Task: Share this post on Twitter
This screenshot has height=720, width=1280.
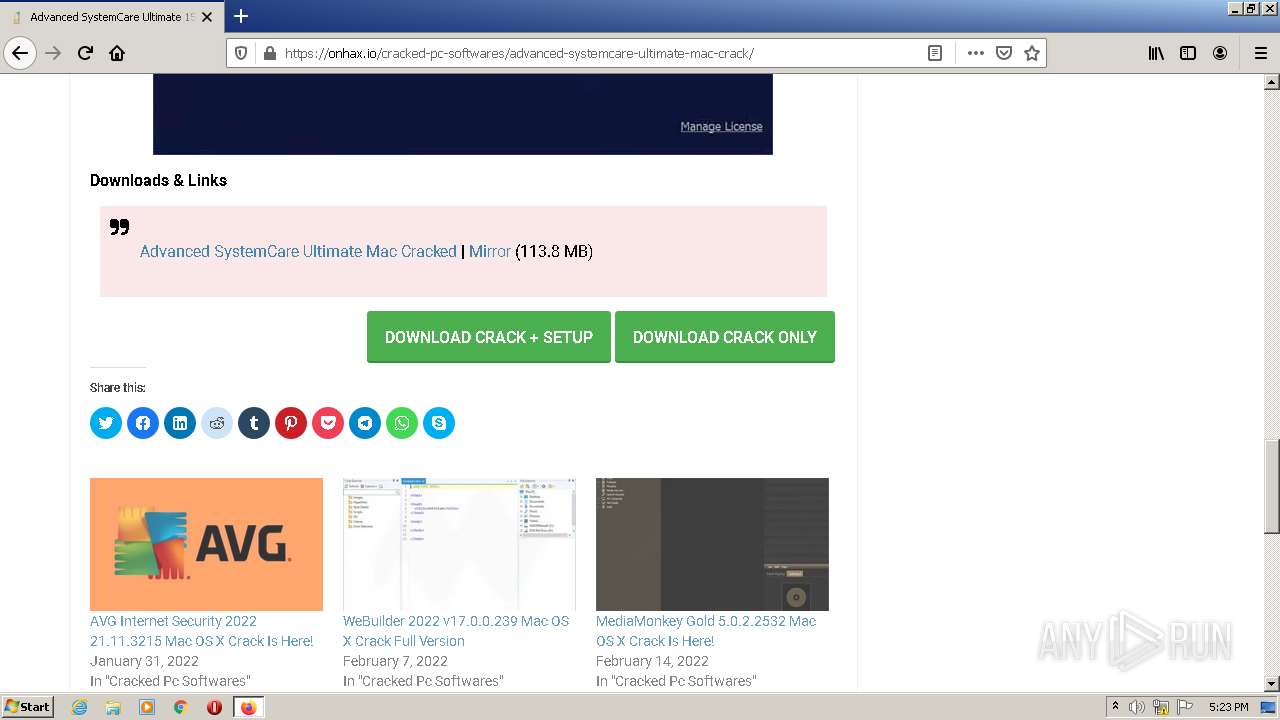Action: [106, 423]
